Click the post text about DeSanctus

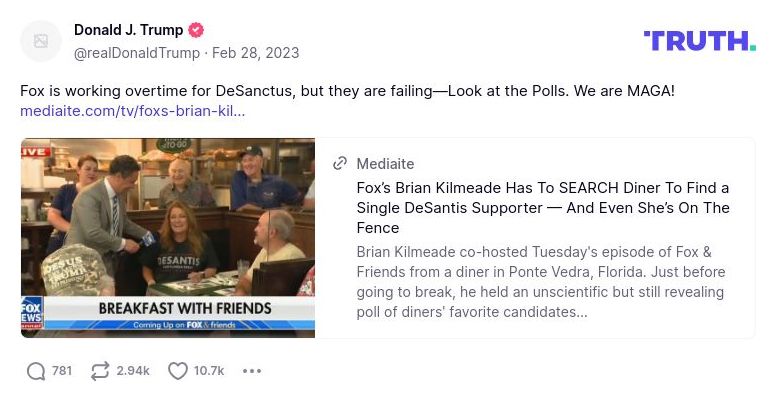pyautogui.click(x=347, y=90)
